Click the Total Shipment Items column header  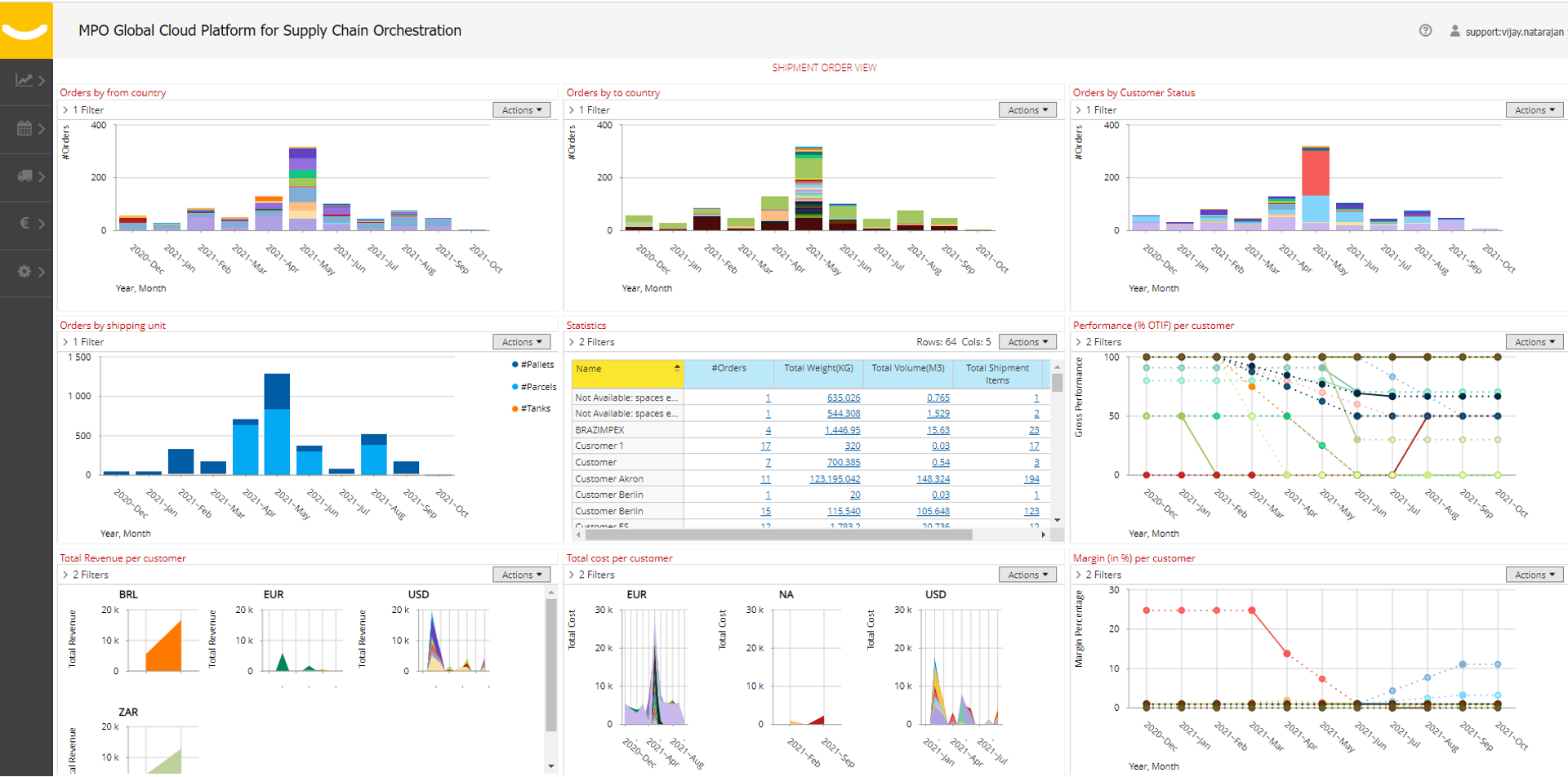click(997, 374)
